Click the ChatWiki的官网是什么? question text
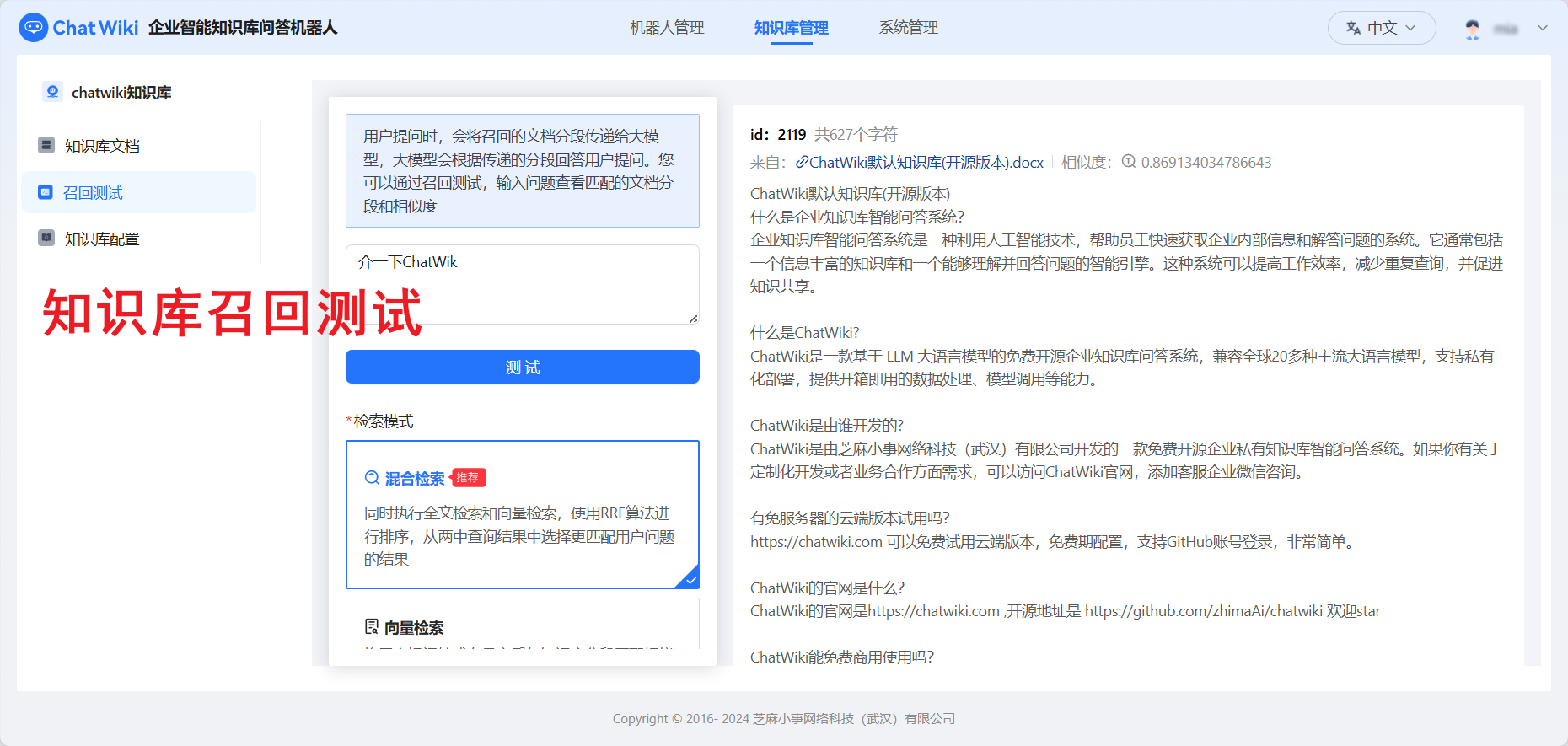The height and width of the screenshot is (746, 1568). [x=828, y=588]
